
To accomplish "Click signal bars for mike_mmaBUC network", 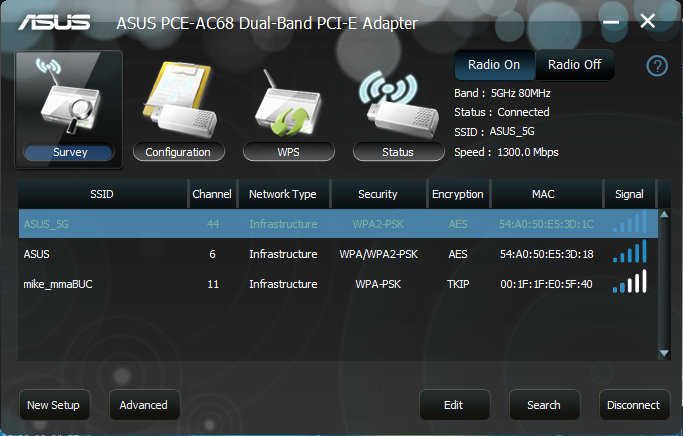I will pos(629,282).
